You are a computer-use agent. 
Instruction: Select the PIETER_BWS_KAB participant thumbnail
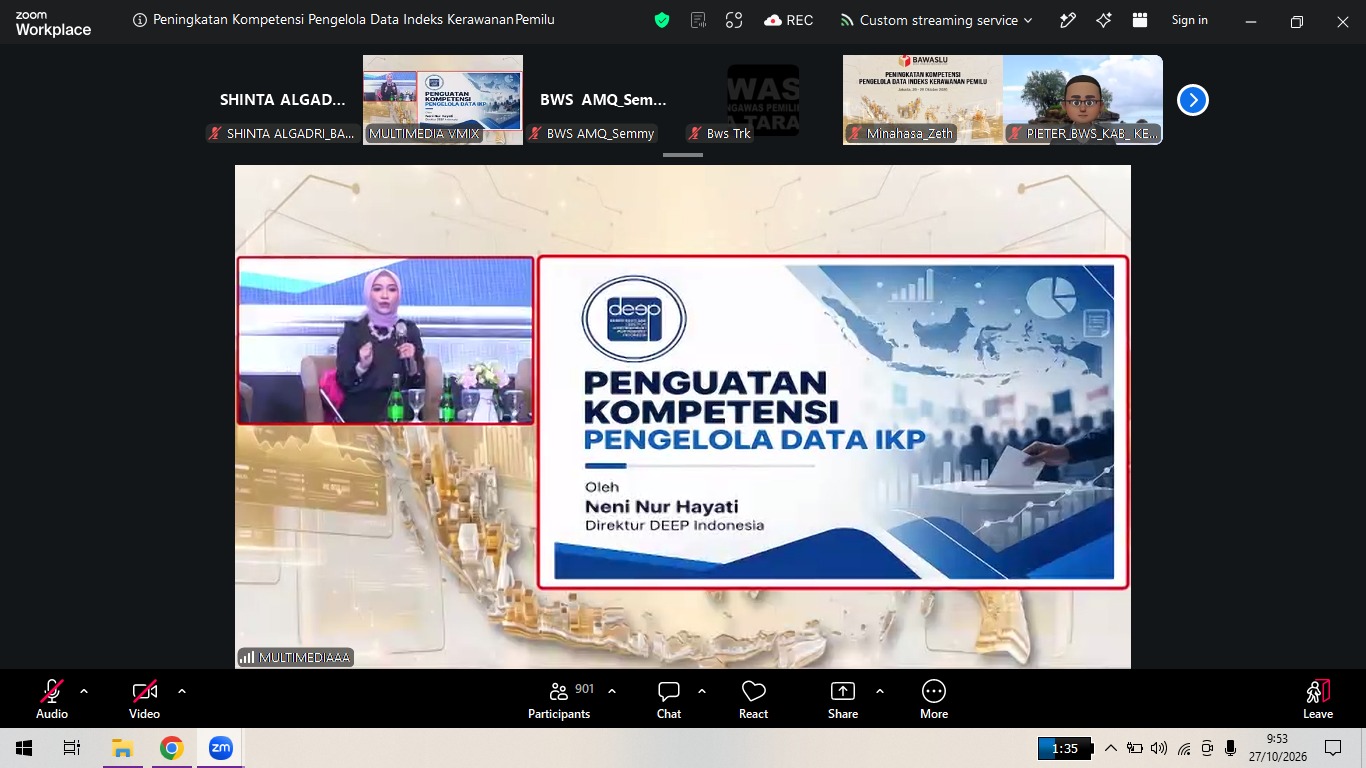1083,100
